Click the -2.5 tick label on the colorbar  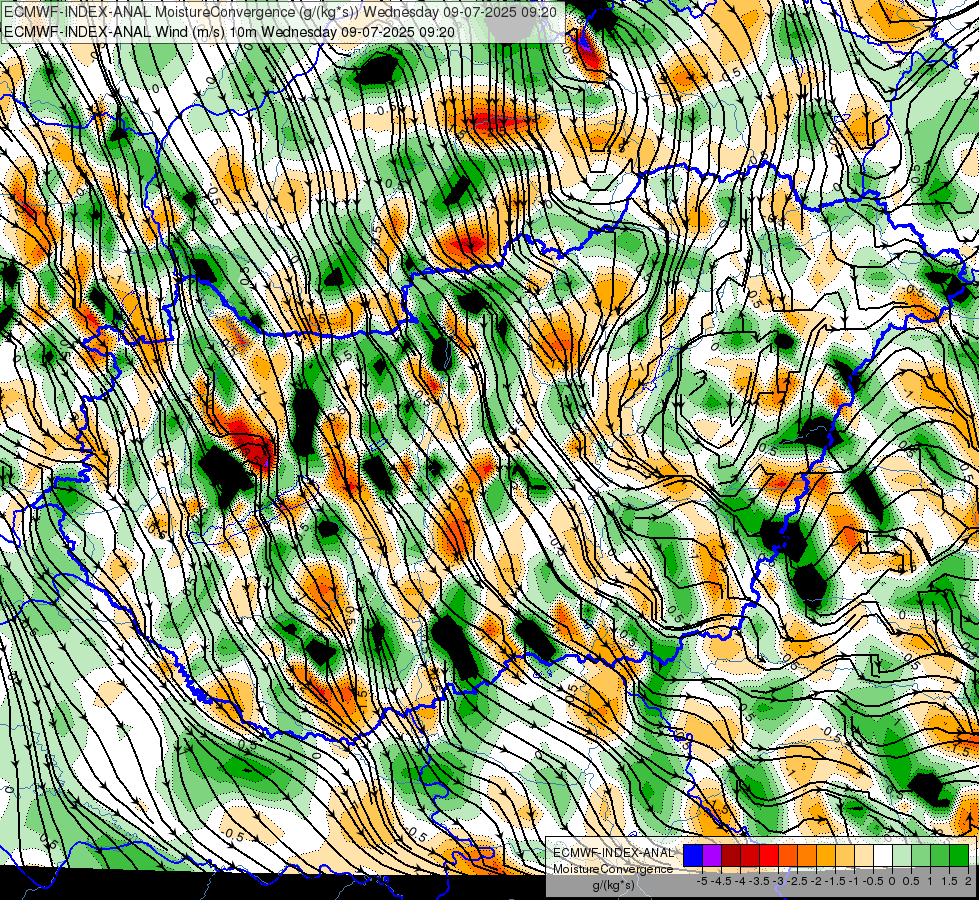click(797, 881)
